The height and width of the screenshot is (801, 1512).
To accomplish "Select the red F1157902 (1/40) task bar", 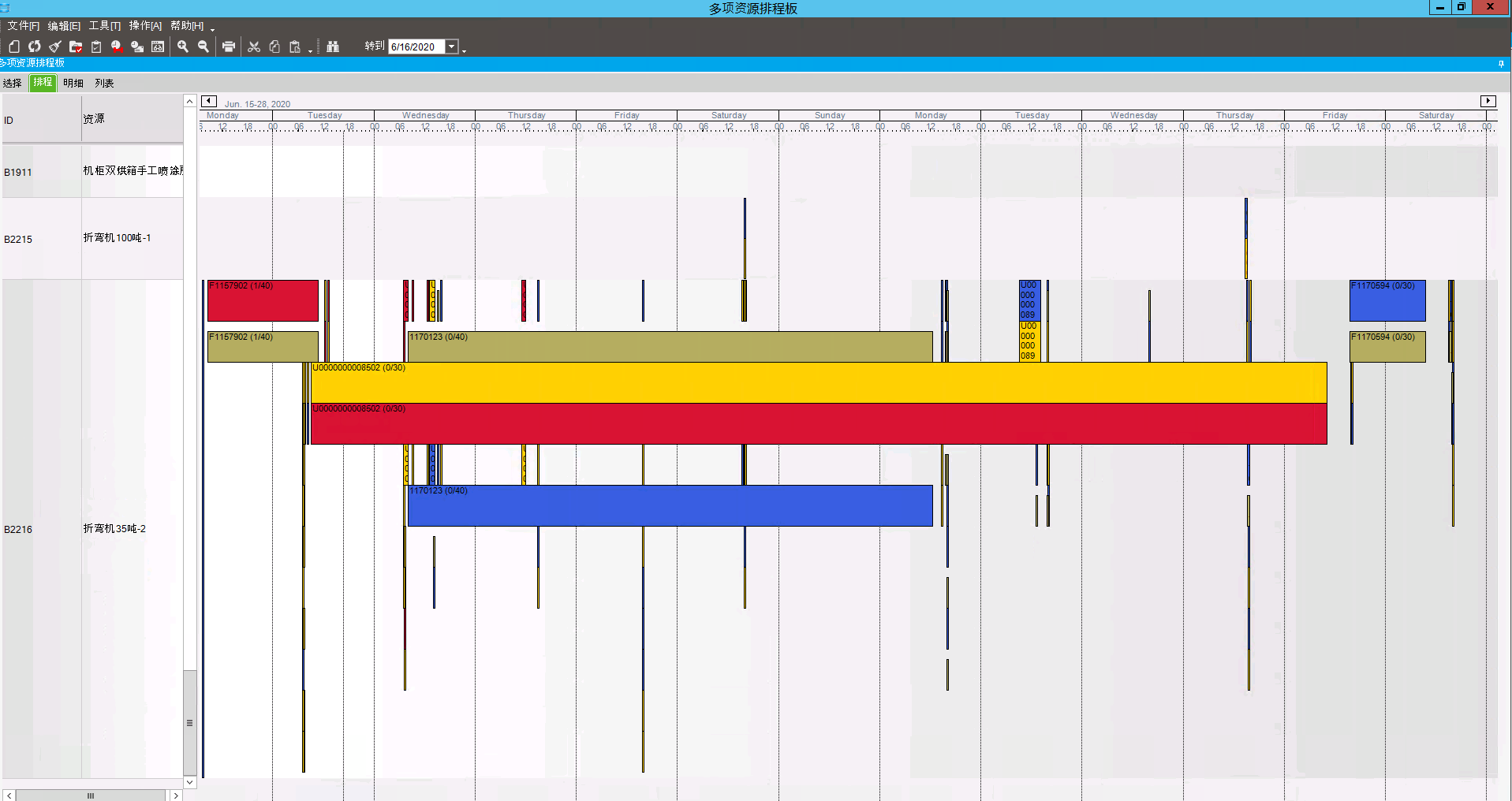I will 263,300.
